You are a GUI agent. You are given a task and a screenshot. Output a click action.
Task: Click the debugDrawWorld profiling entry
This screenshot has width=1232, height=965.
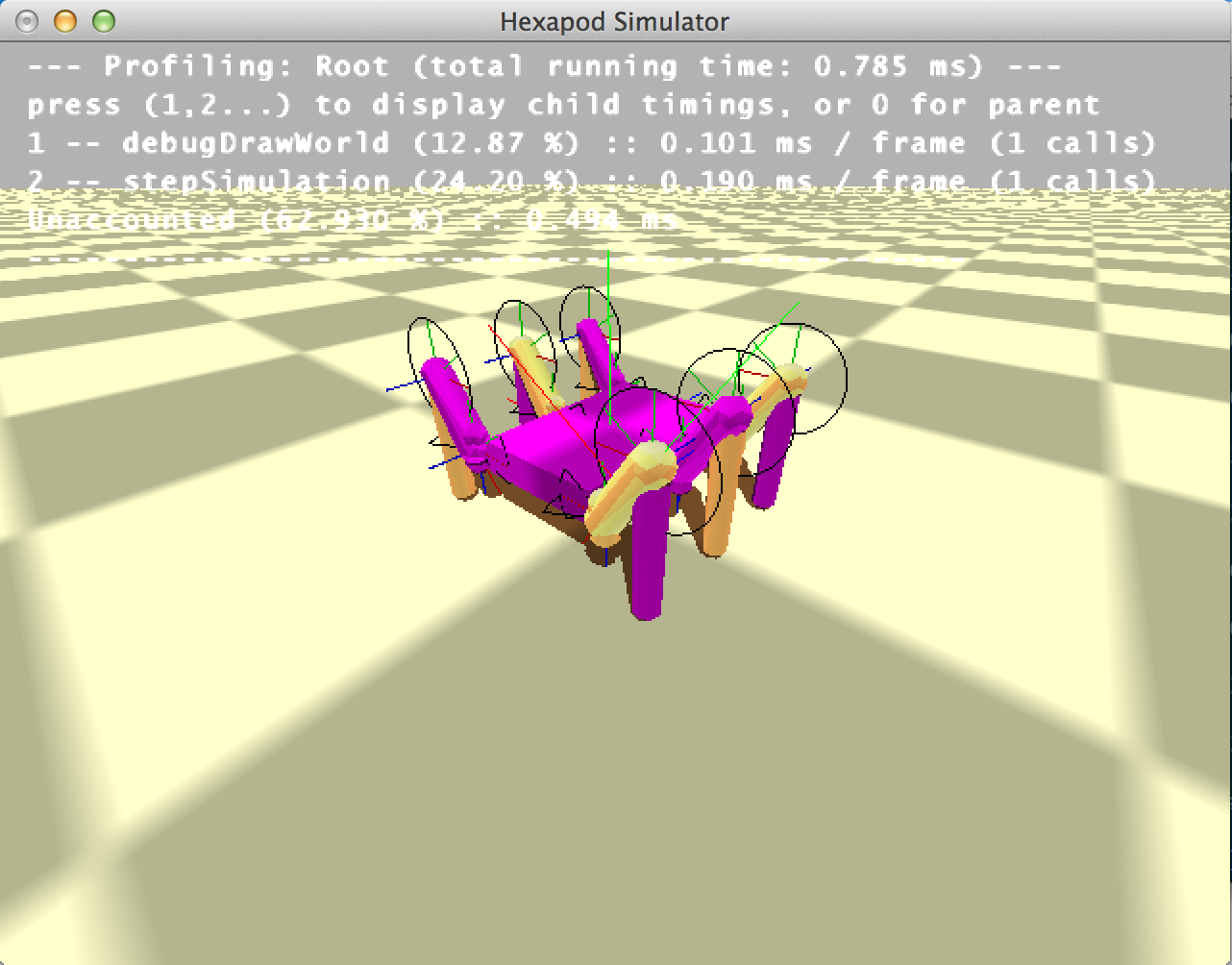click(x=591, y=143)
